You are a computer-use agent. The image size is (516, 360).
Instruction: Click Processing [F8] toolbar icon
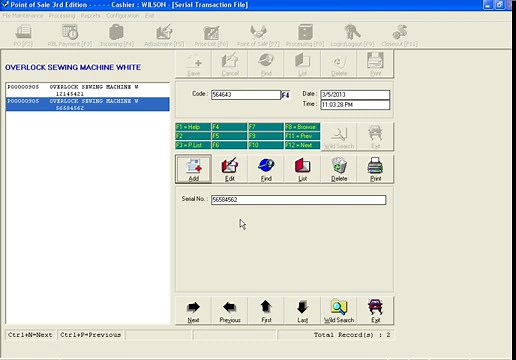point(305,35)
